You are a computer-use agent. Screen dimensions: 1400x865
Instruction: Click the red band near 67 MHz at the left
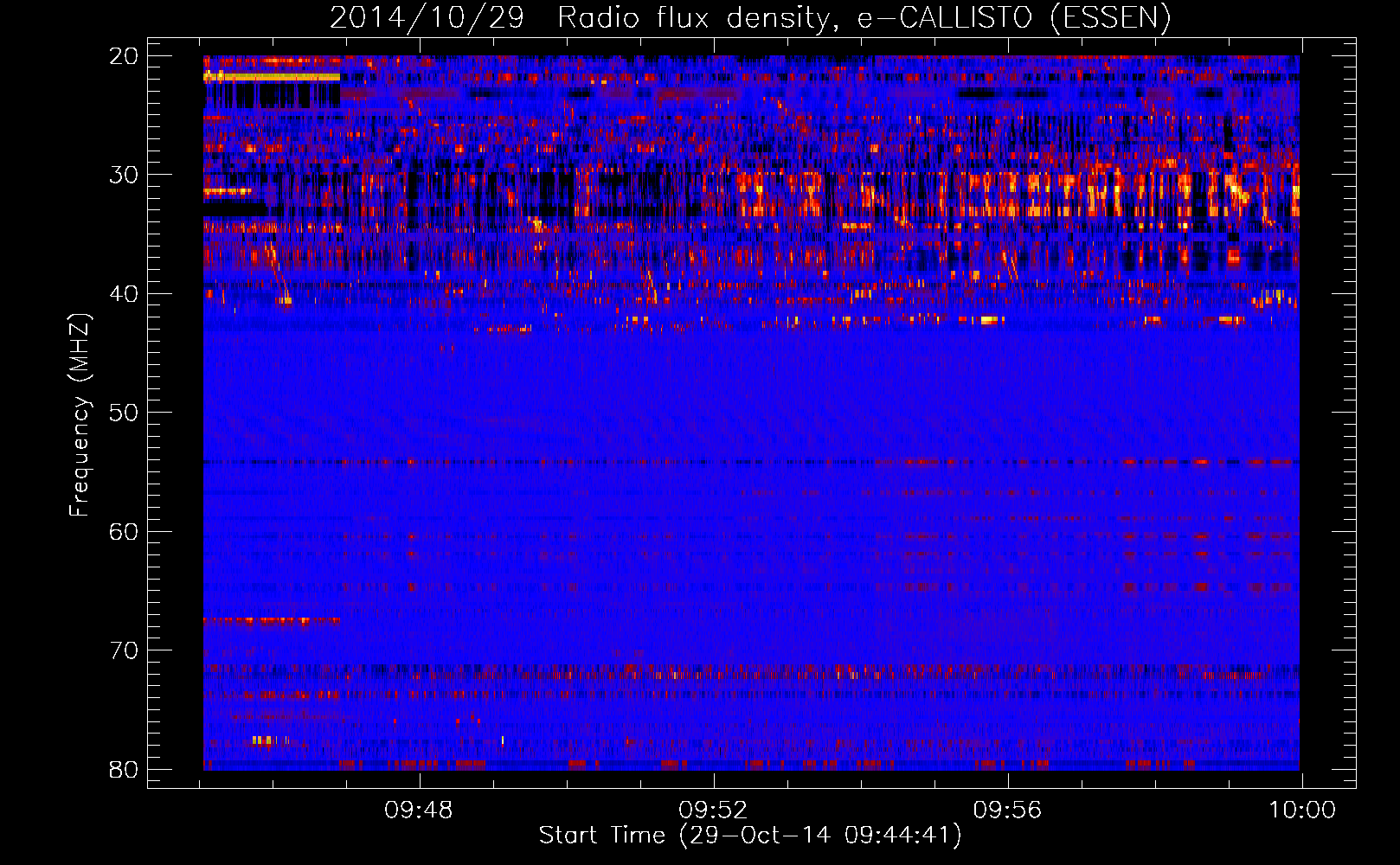click(272, 620)
